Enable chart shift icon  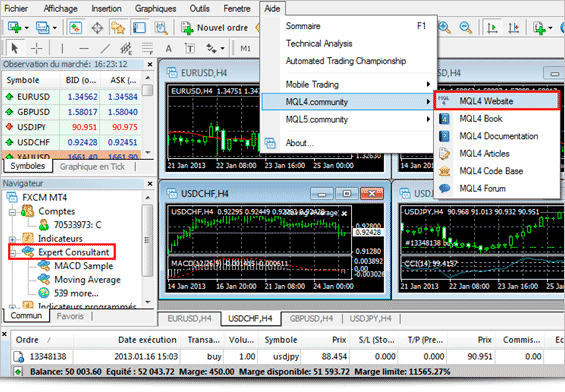click(513, 27)
